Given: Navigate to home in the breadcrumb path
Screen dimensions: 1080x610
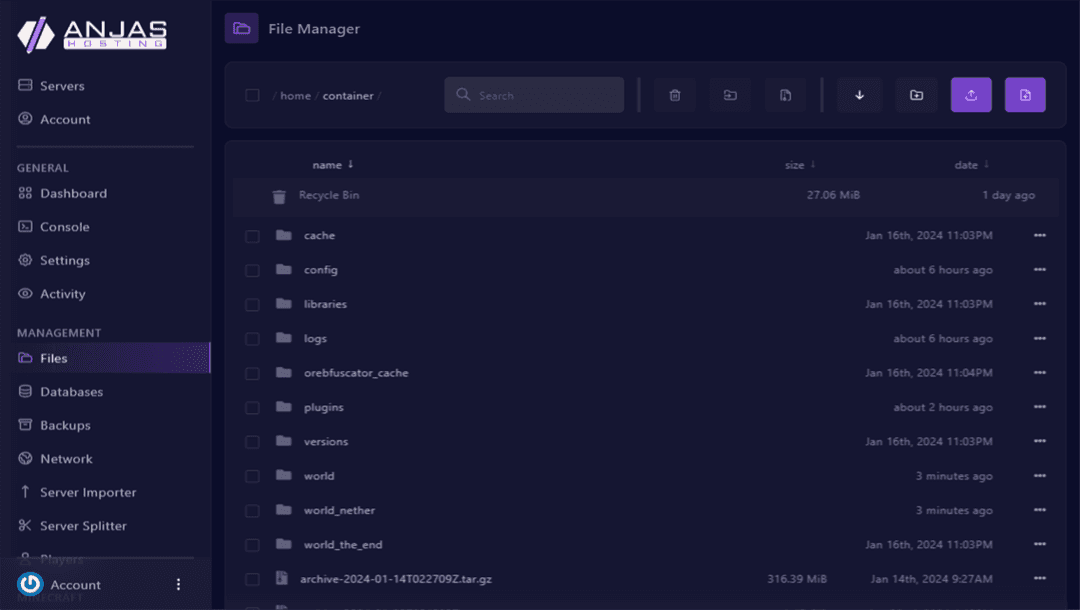Looking at the screenshot, I should (295, 96).
